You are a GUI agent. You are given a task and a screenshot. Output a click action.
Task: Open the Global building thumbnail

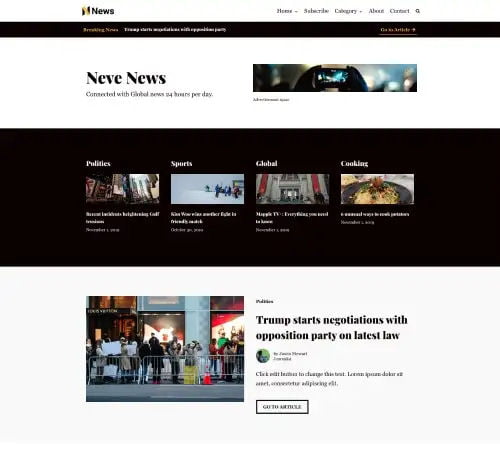(x=292, y=189)
